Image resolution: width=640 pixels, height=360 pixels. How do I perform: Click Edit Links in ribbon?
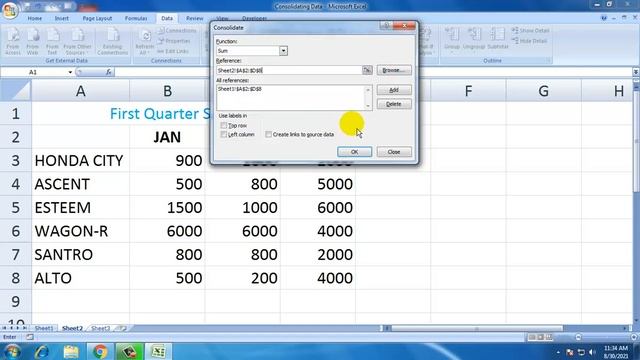coord(173,51)
